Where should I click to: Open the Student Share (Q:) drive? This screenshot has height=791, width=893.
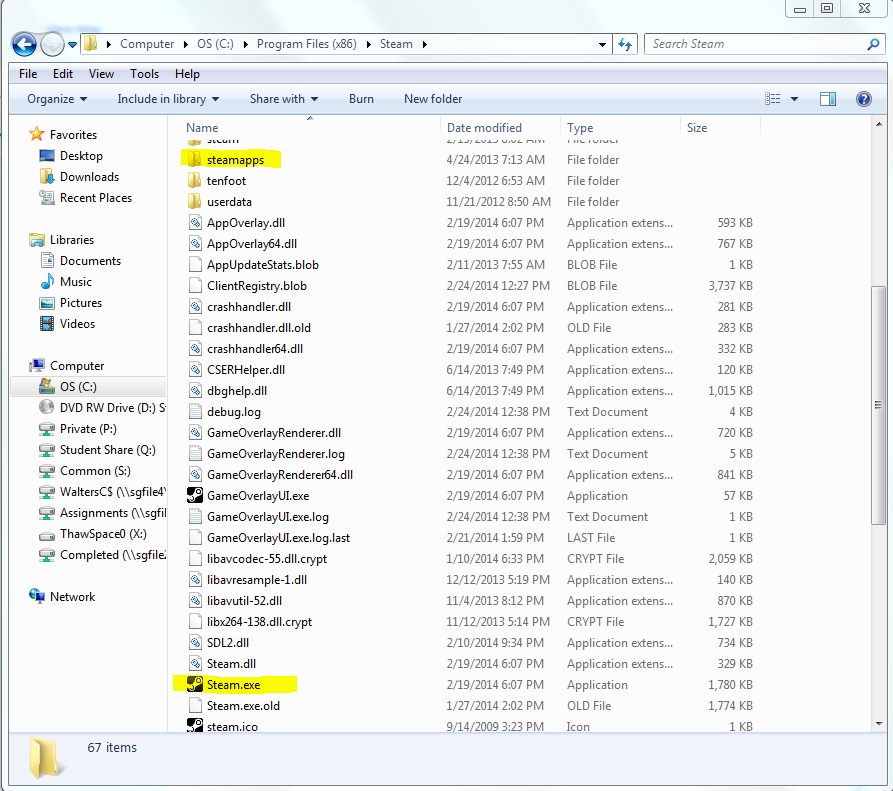click(108, 450)
